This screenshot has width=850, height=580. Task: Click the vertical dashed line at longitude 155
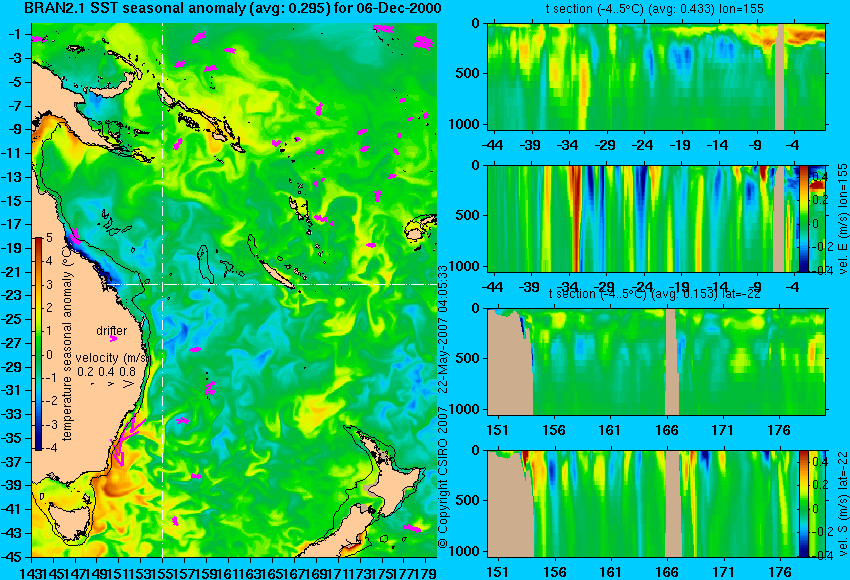(162, 290)
